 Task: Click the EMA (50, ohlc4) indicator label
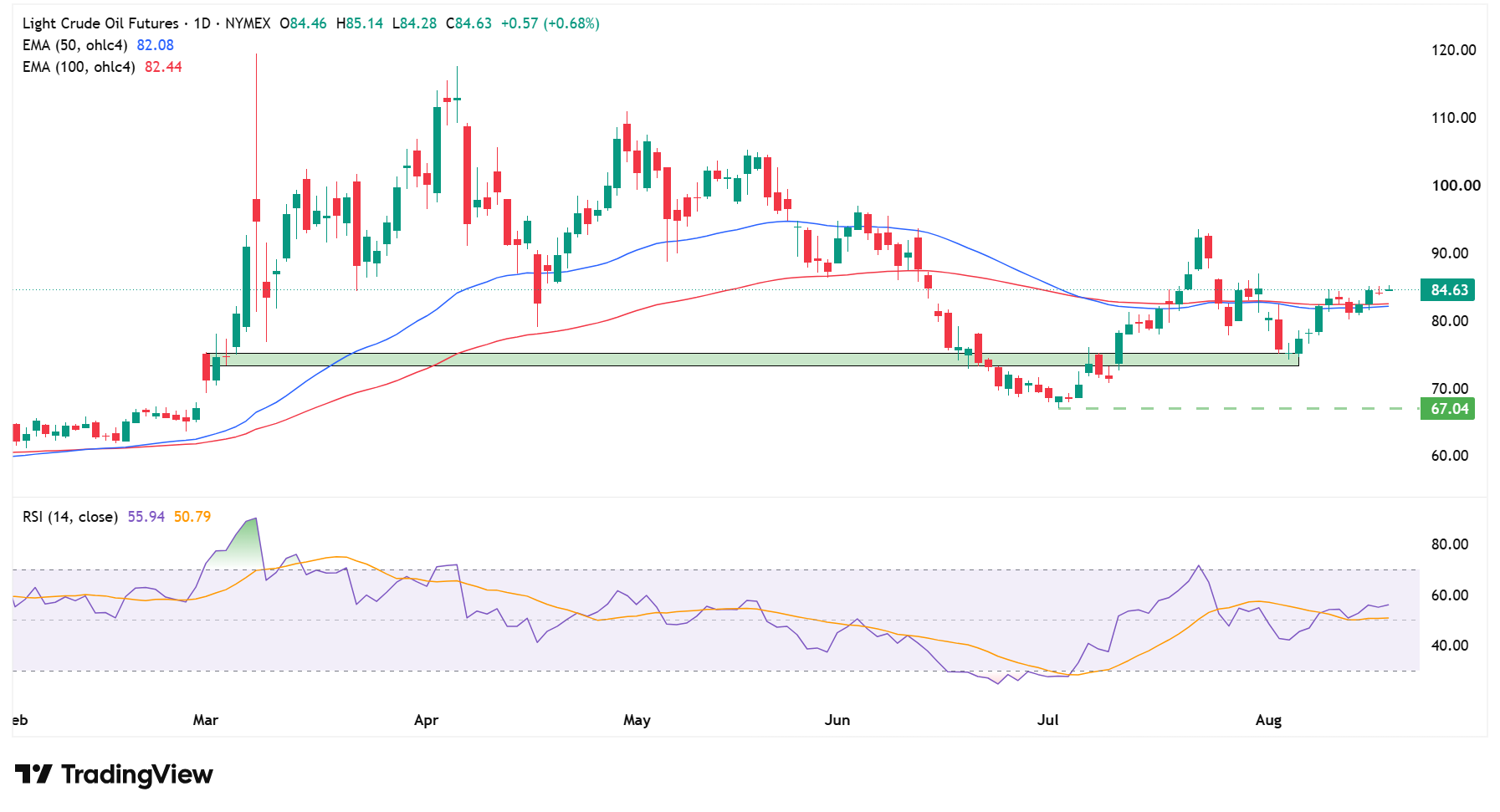click(x=75, y=45)
